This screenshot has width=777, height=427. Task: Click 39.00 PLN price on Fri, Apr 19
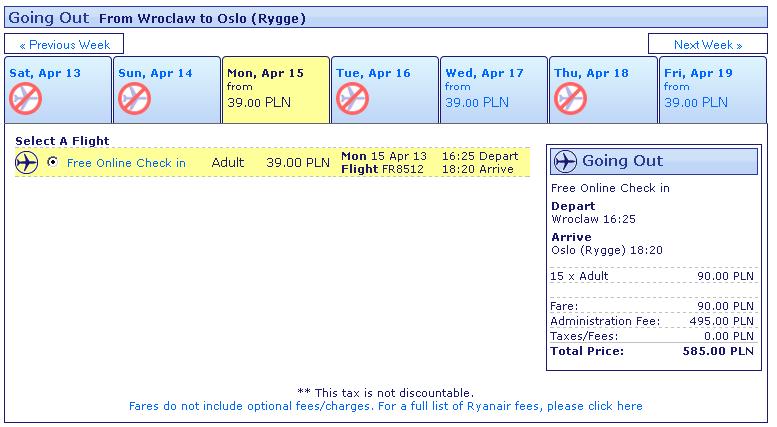point(696,103)
